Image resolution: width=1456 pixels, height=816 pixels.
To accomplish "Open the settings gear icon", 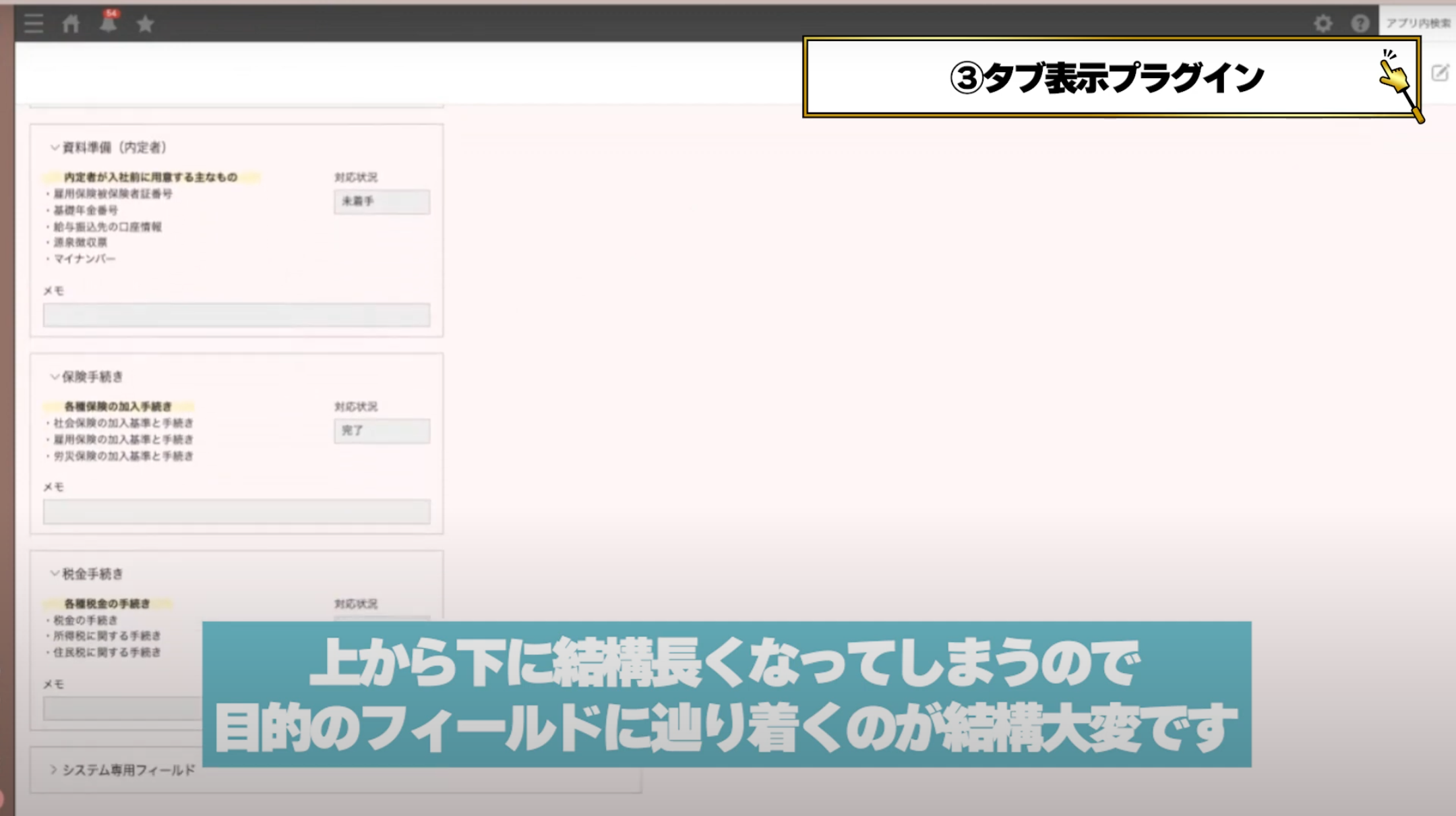I will tap(1323, 24).
